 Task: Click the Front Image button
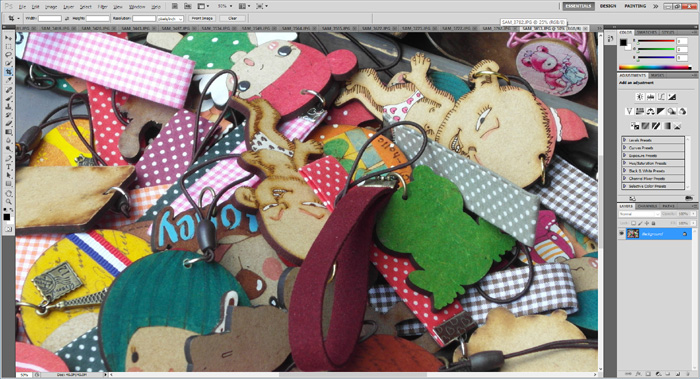click(202, 18)
